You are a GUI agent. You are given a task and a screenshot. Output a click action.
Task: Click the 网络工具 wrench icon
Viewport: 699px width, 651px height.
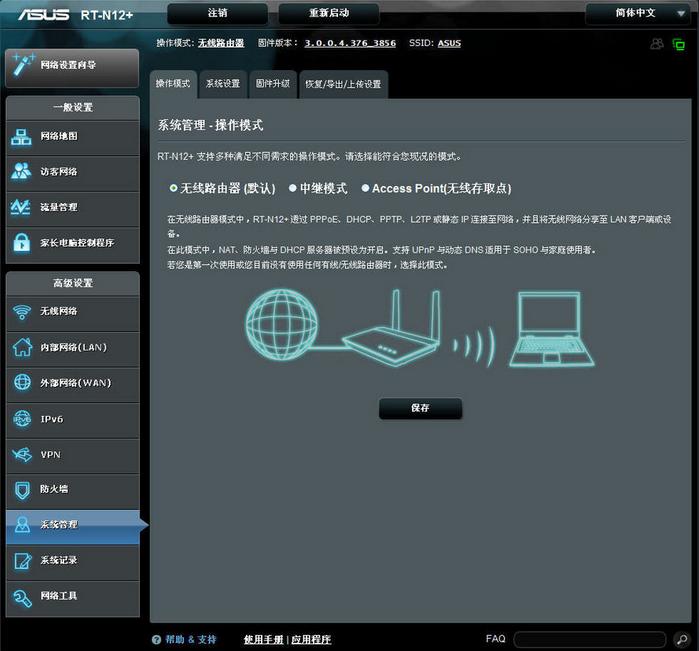22,598
